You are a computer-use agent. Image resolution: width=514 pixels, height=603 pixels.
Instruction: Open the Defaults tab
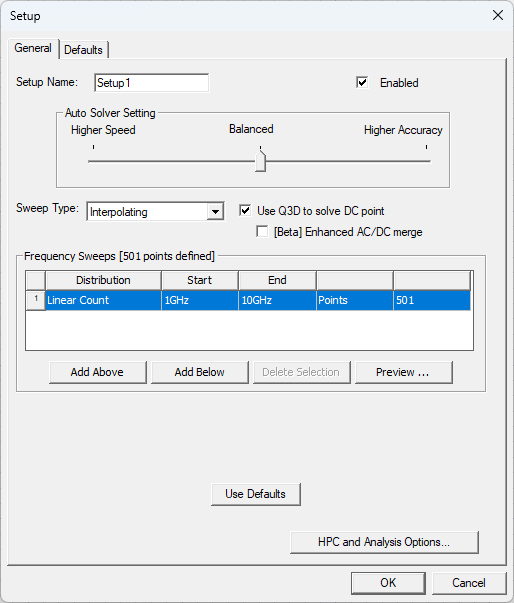coord(83,50)
